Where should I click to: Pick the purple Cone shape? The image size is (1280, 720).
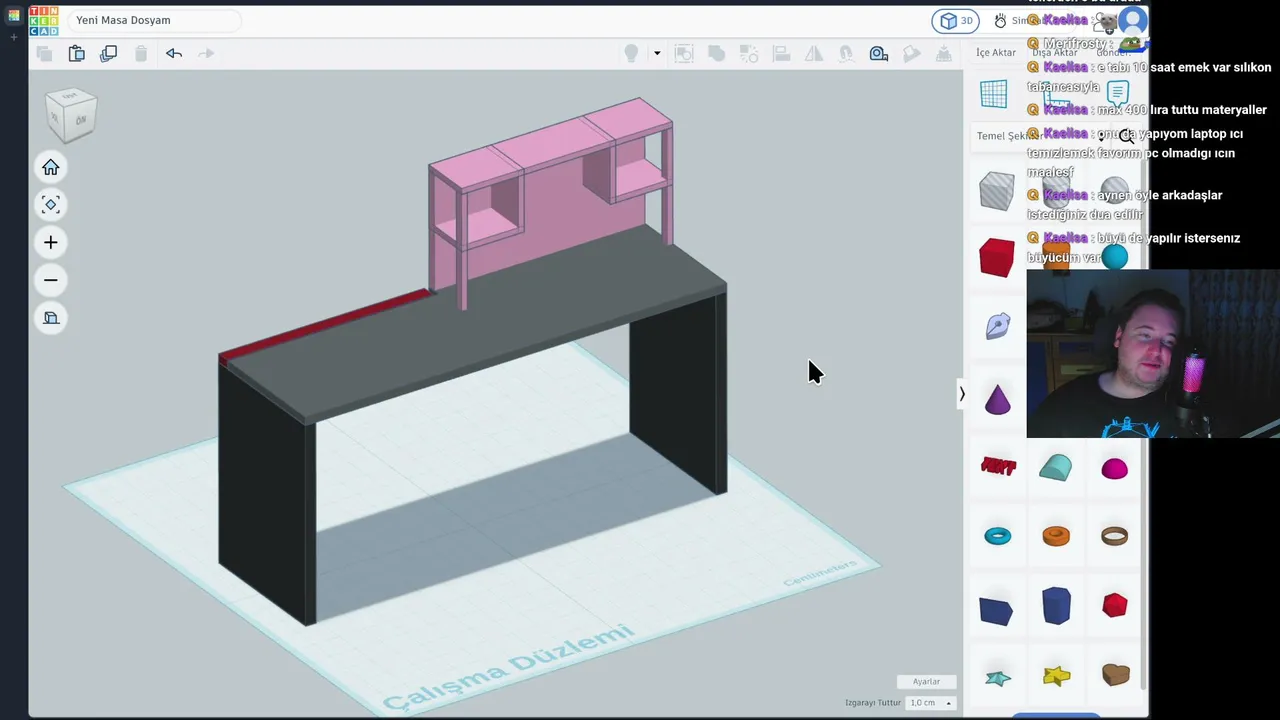click(x=998, y=398)
